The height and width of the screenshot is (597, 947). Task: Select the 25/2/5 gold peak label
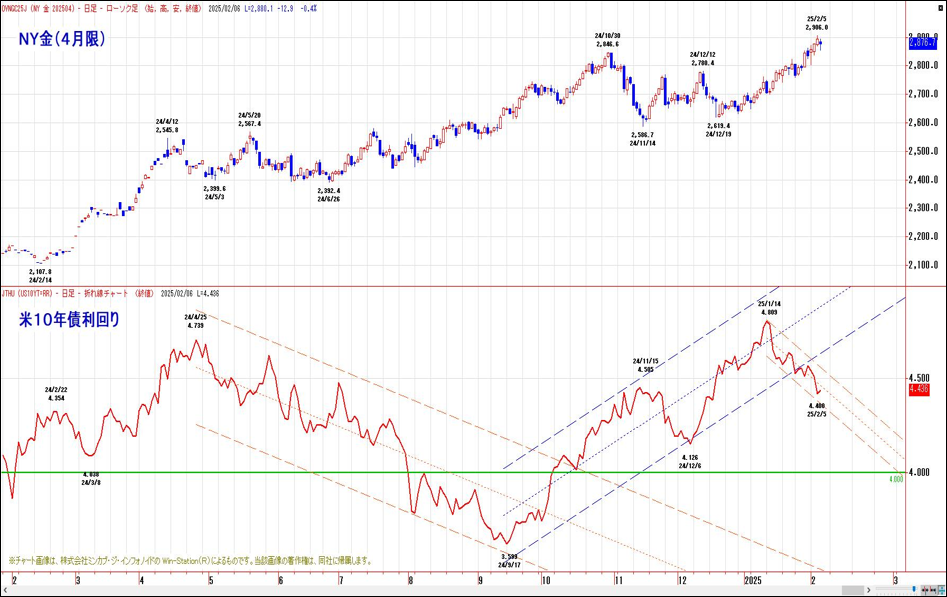(819, 24)
